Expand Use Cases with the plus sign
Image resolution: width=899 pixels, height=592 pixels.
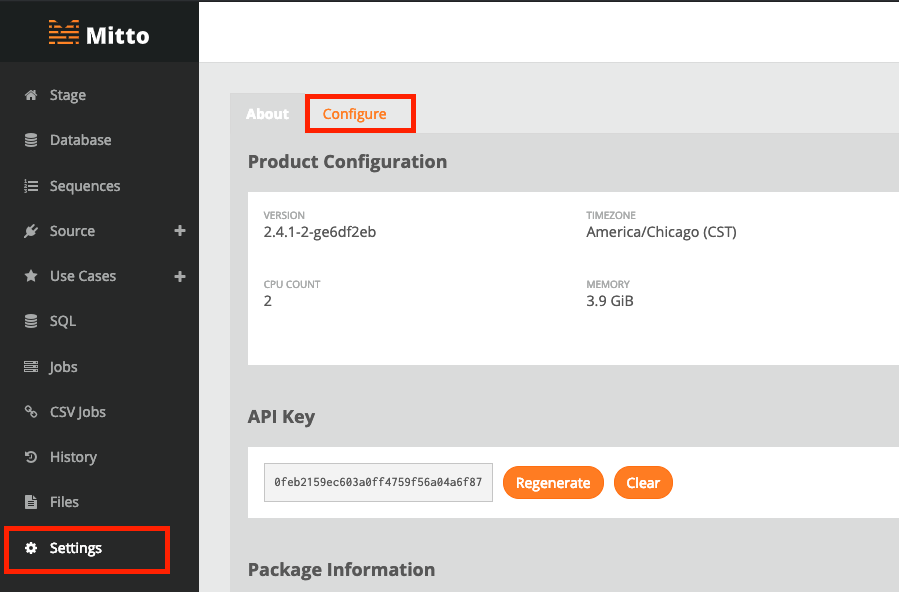[180, 276]
